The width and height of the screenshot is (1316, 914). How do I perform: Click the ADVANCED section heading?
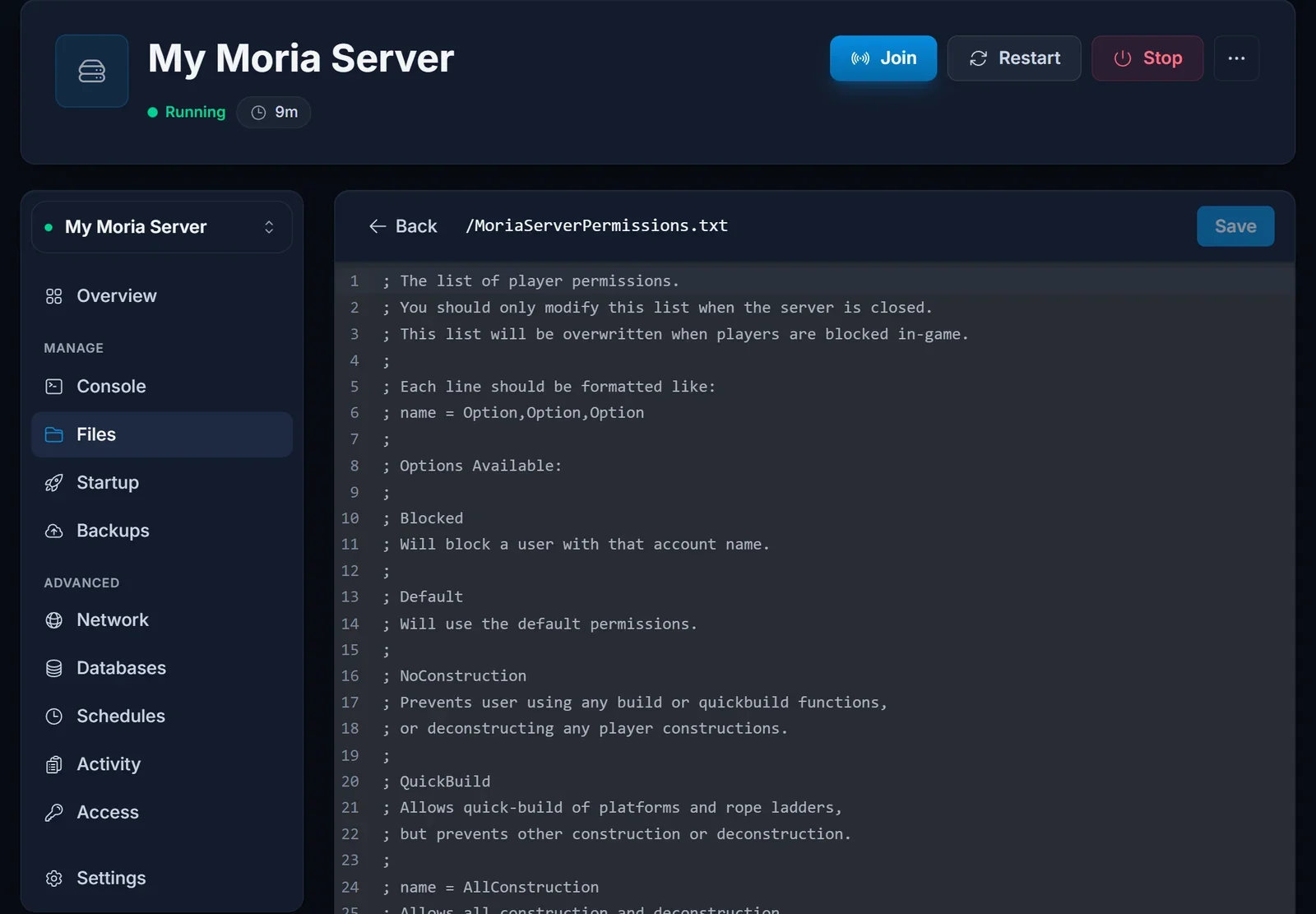click(x=81, y=582)
